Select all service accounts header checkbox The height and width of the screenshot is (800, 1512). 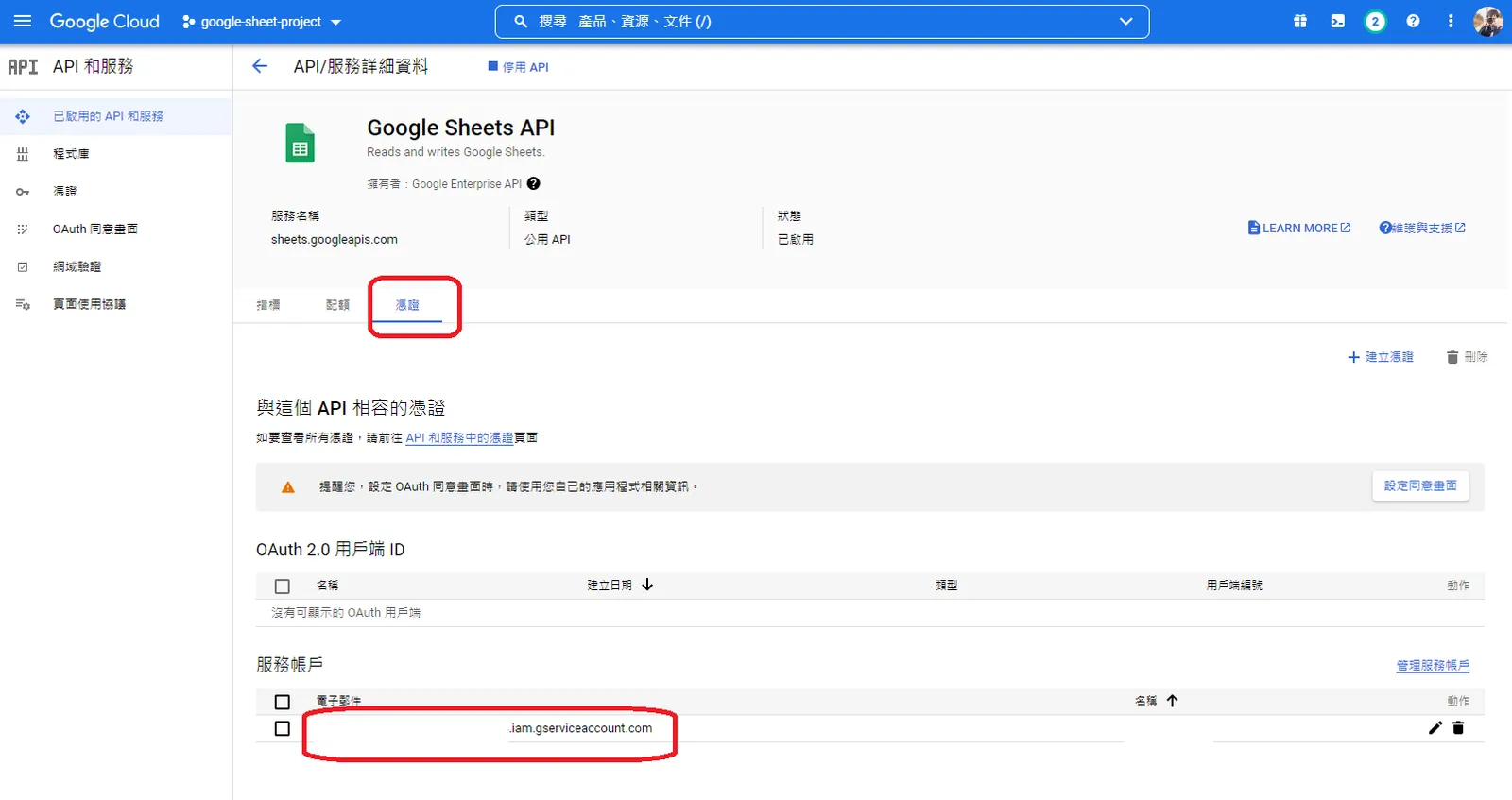(282, 702)
